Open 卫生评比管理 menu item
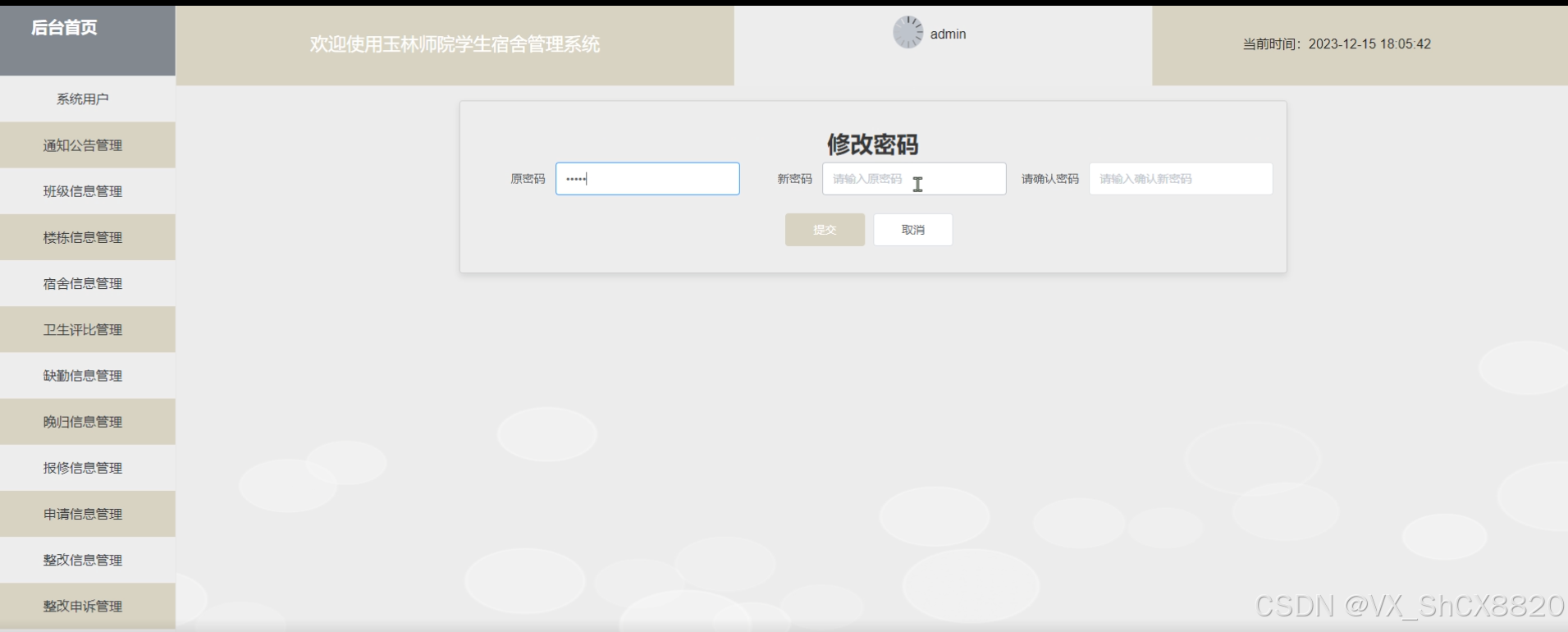 point(87,329)
